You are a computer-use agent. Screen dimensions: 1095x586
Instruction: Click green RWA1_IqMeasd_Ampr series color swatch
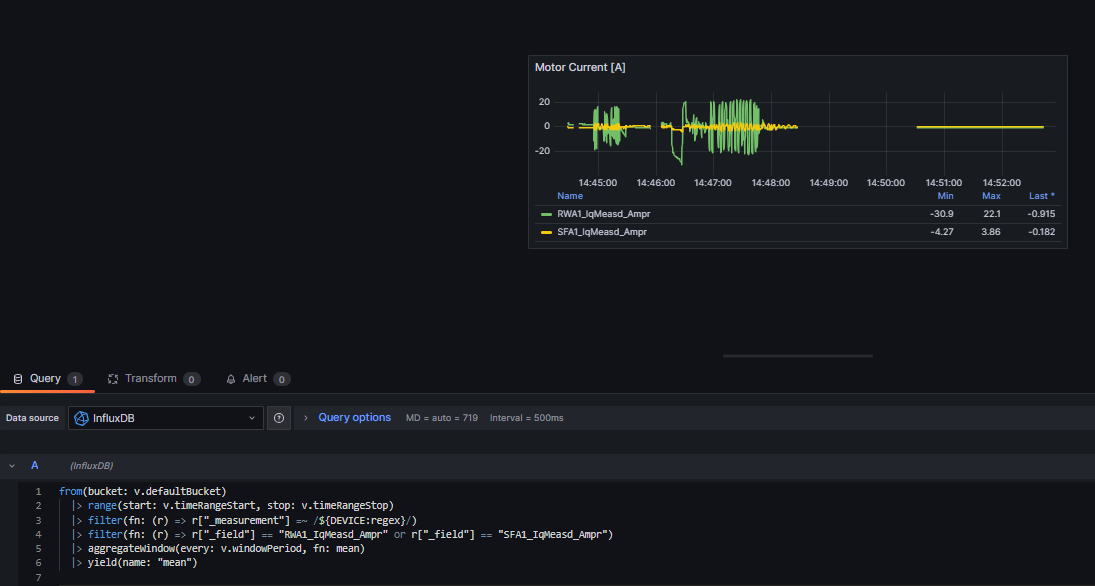(x=546, y=214)
